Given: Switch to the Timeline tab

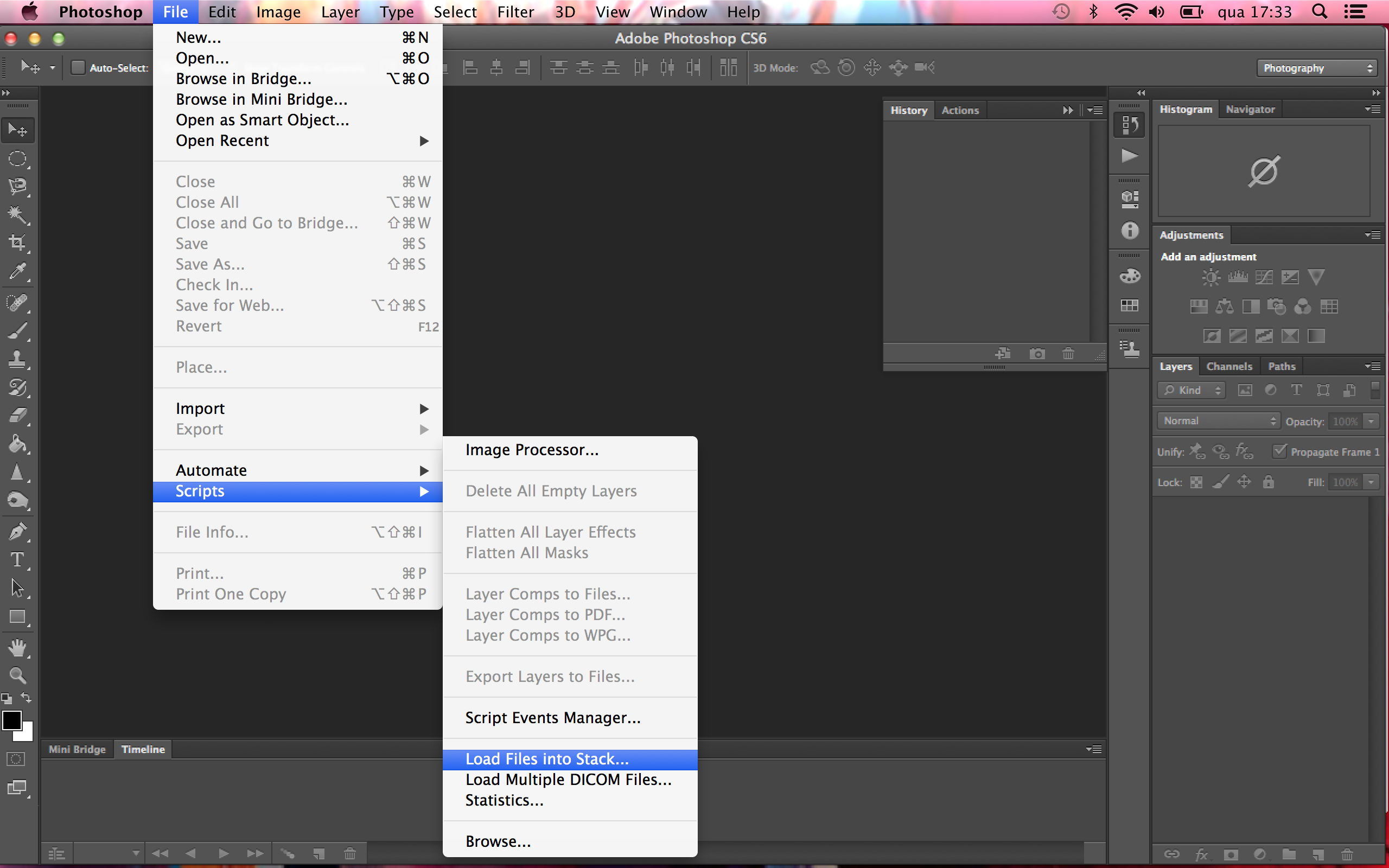Looking at the screenshot, I should click(142, 748).
